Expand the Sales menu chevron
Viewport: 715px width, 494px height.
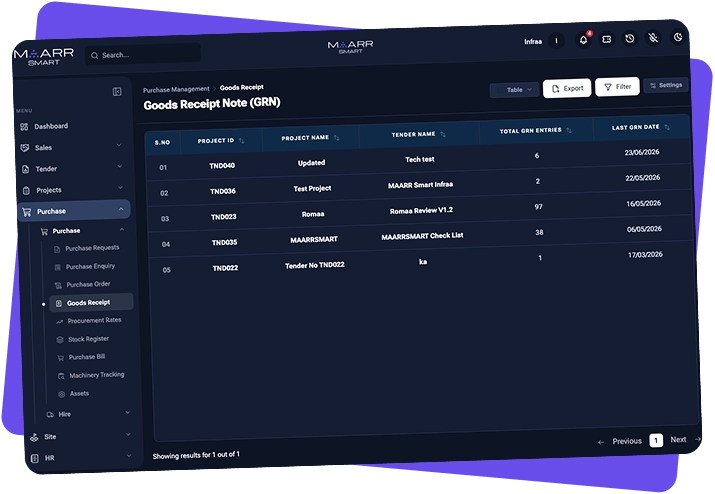pyautogui.click(x=119, y=145)
